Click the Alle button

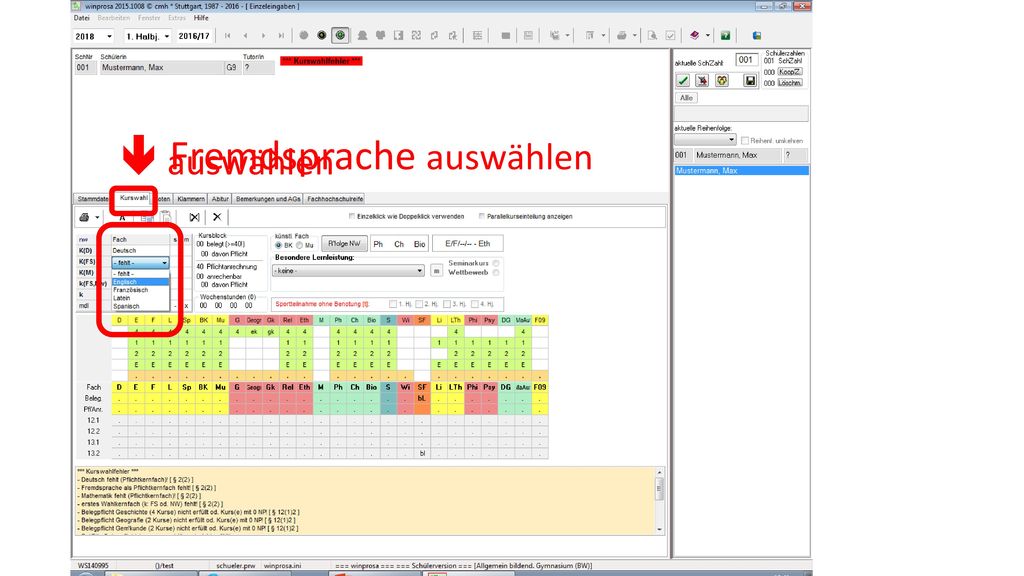click(x=686, y=98)
